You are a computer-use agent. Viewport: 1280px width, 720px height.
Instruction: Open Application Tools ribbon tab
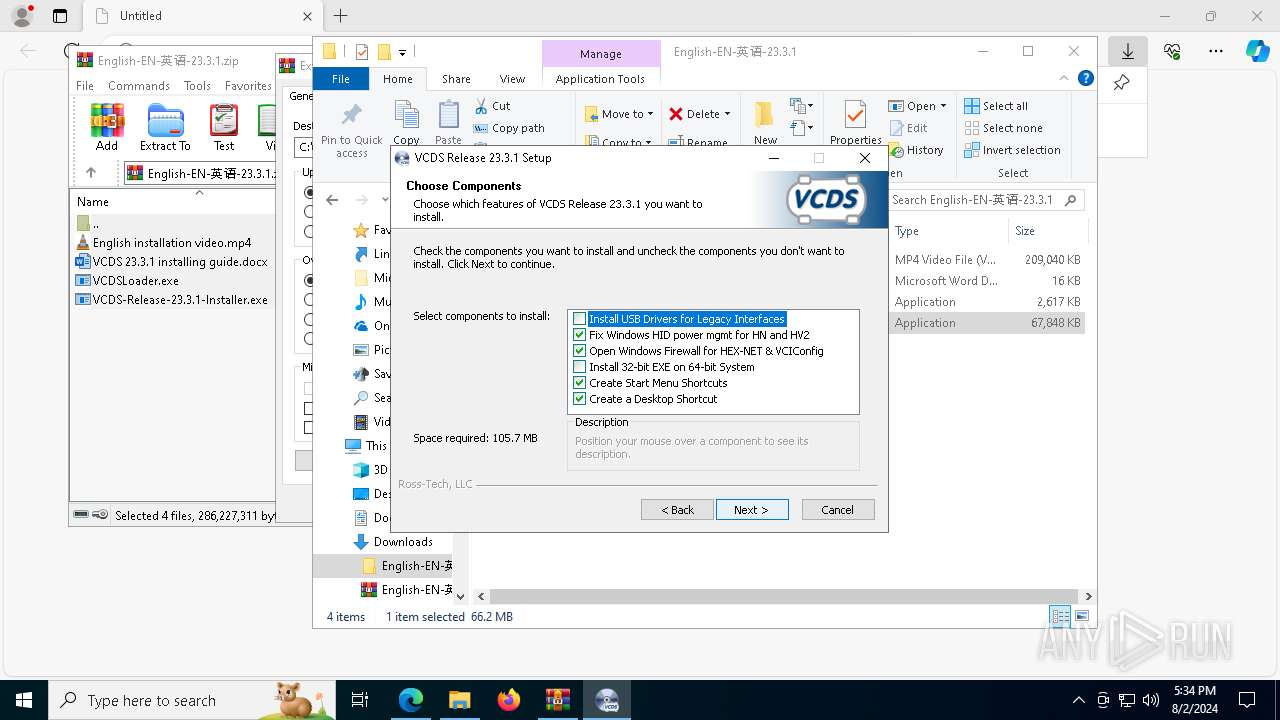coord(600,79)
